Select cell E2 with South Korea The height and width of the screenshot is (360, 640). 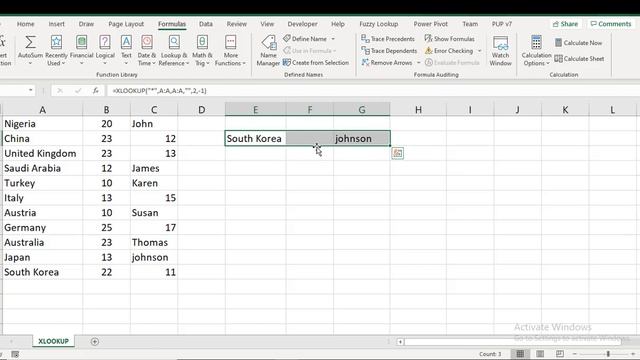(x=256, y=138)
